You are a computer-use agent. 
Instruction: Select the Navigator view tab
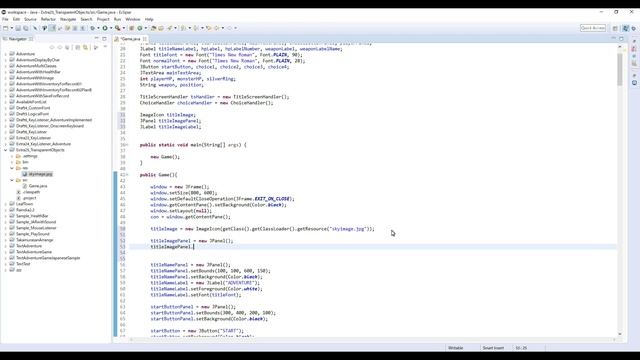pos(18,39)
